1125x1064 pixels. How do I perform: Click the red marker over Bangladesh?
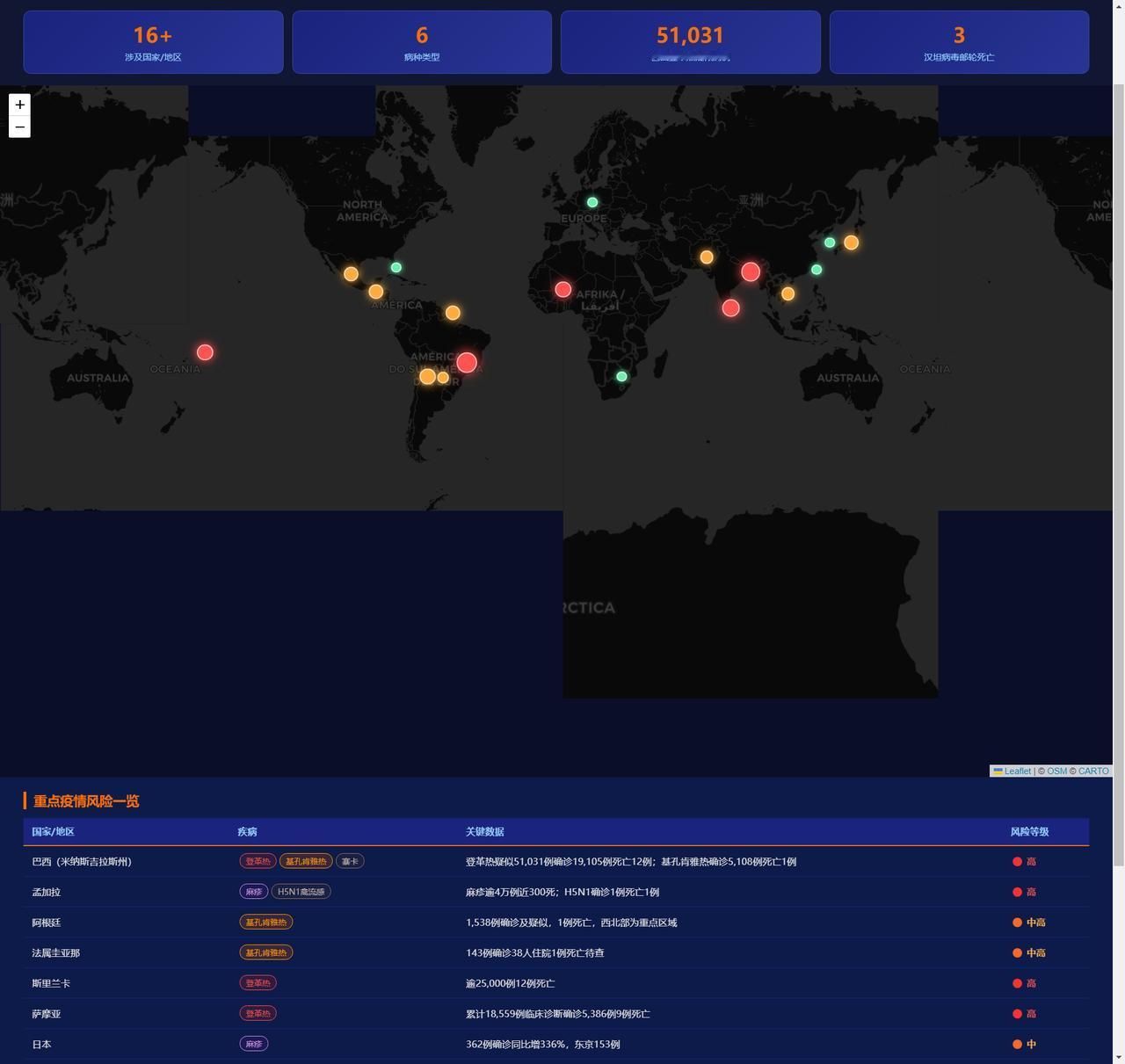751,271
